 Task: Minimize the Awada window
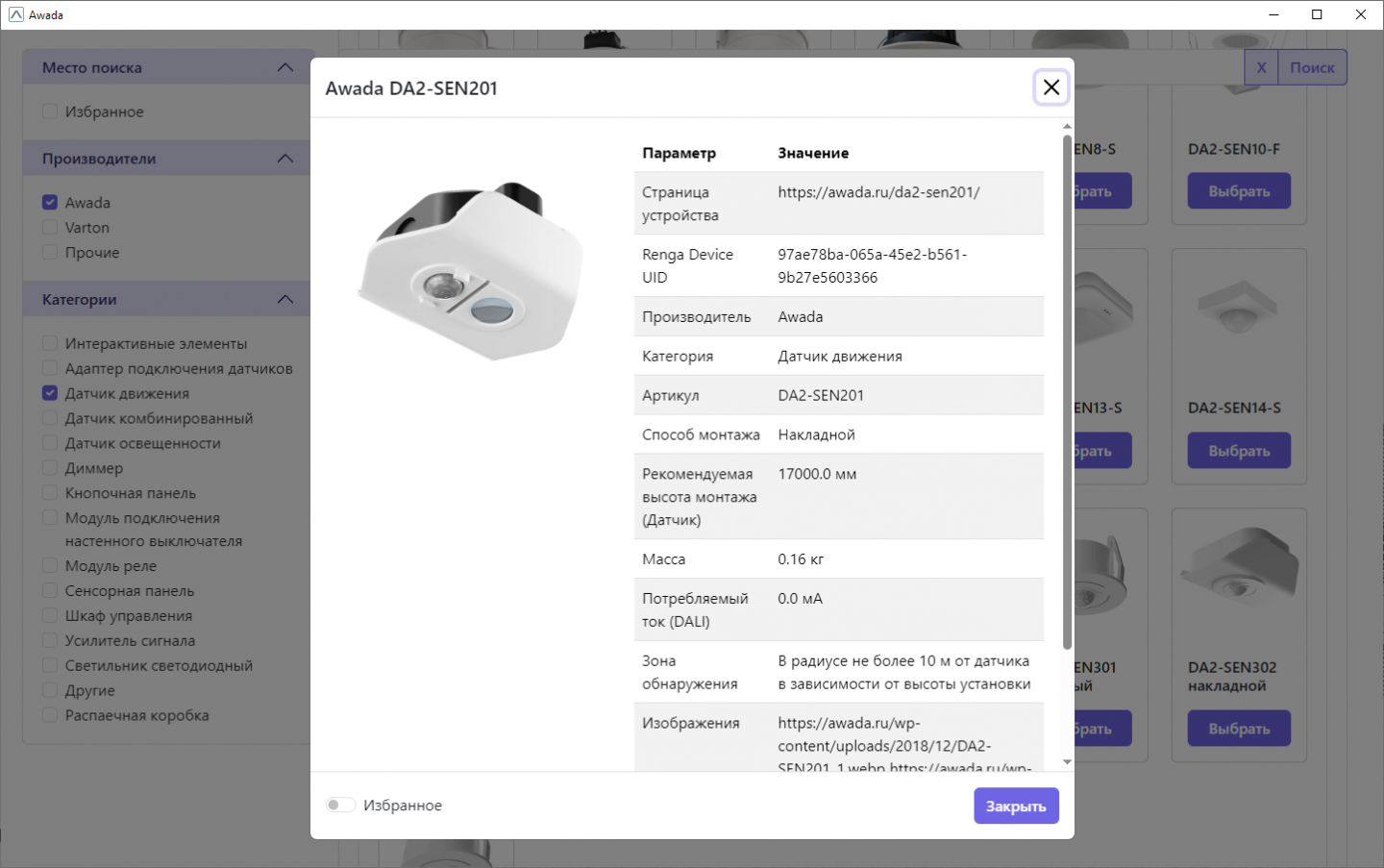(x=1274, y=14)
